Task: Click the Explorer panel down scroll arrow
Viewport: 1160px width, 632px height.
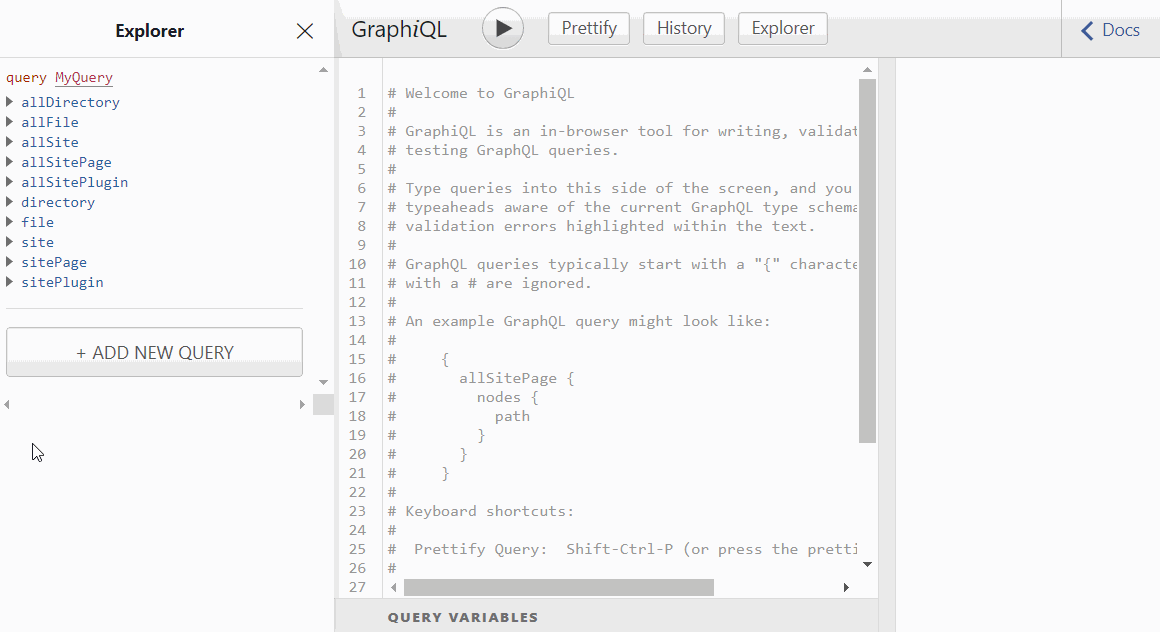Action: click(x=323, y=382)
